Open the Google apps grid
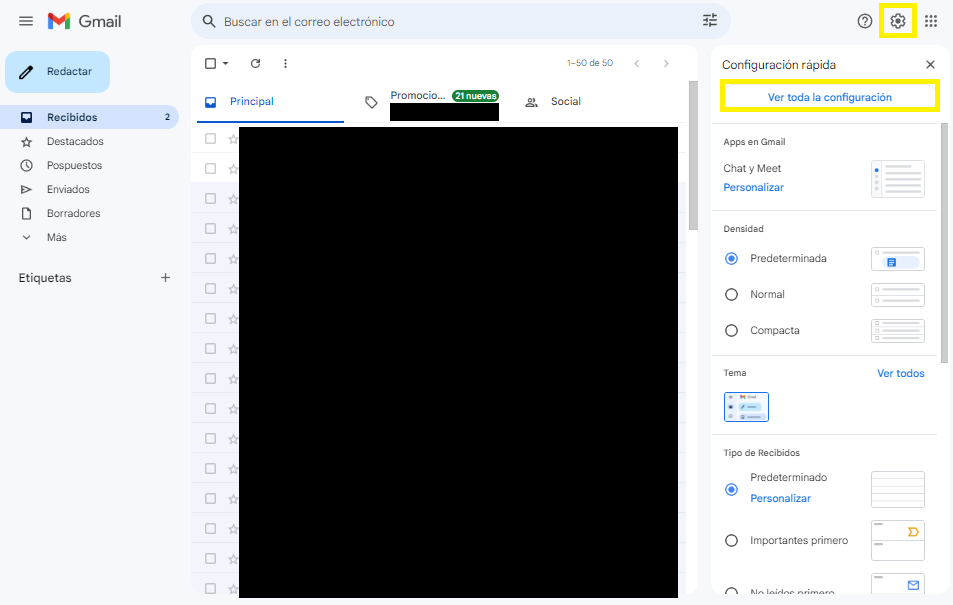This screenshot has width=953, height=605. click(x=931, y=21)
